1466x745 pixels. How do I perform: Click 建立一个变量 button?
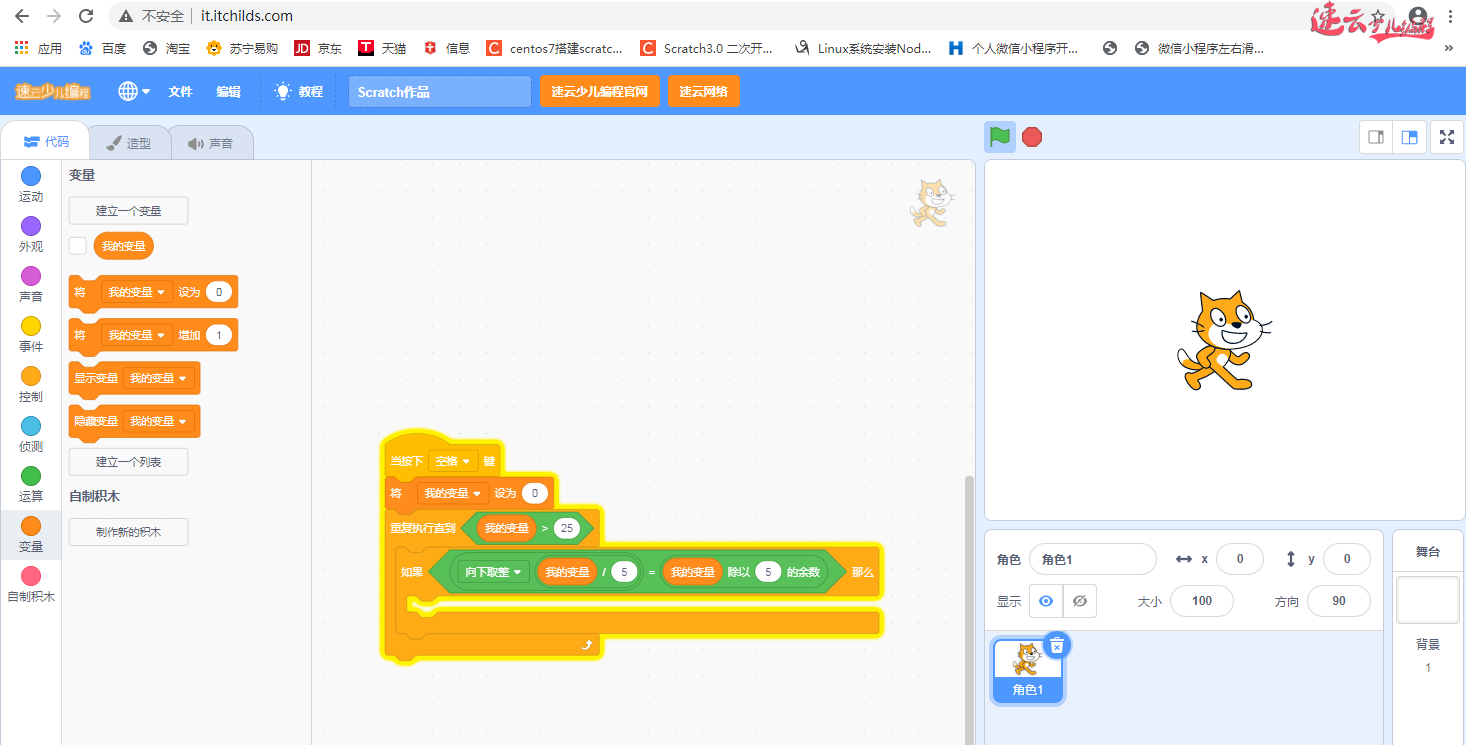coord(128,211)
